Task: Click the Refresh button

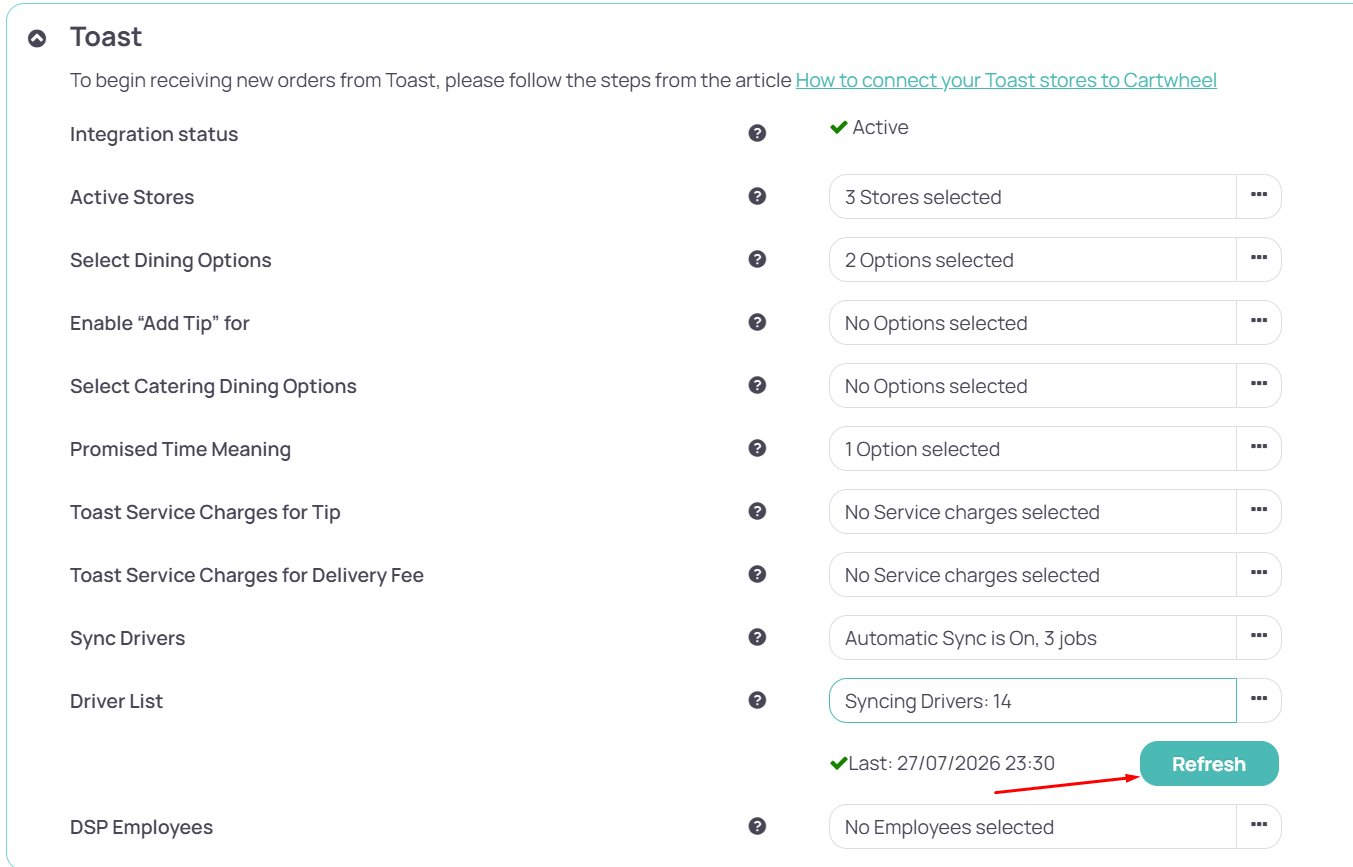Action: click(x=1209, y=764)
